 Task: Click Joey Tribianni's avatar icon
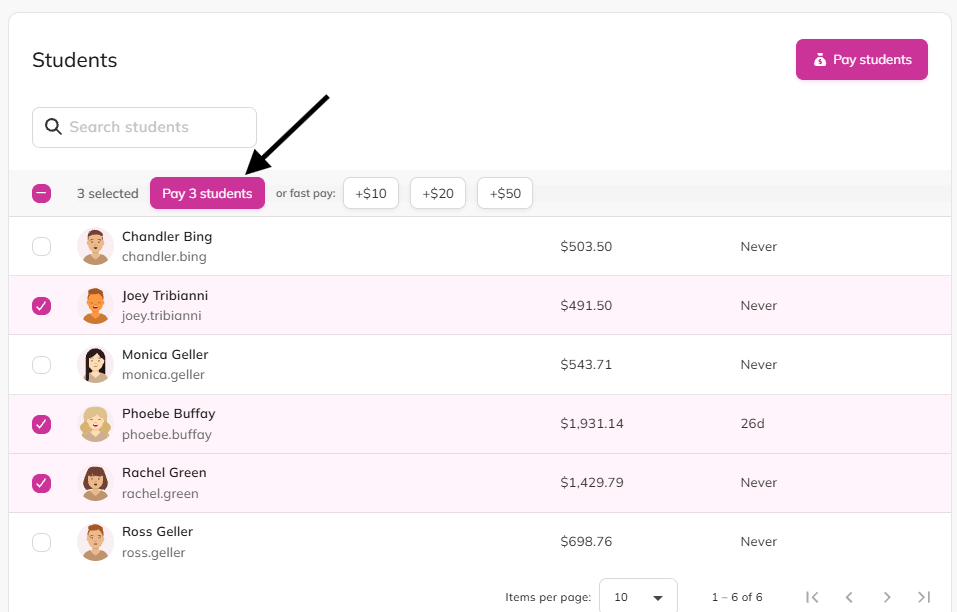[95, 306]
